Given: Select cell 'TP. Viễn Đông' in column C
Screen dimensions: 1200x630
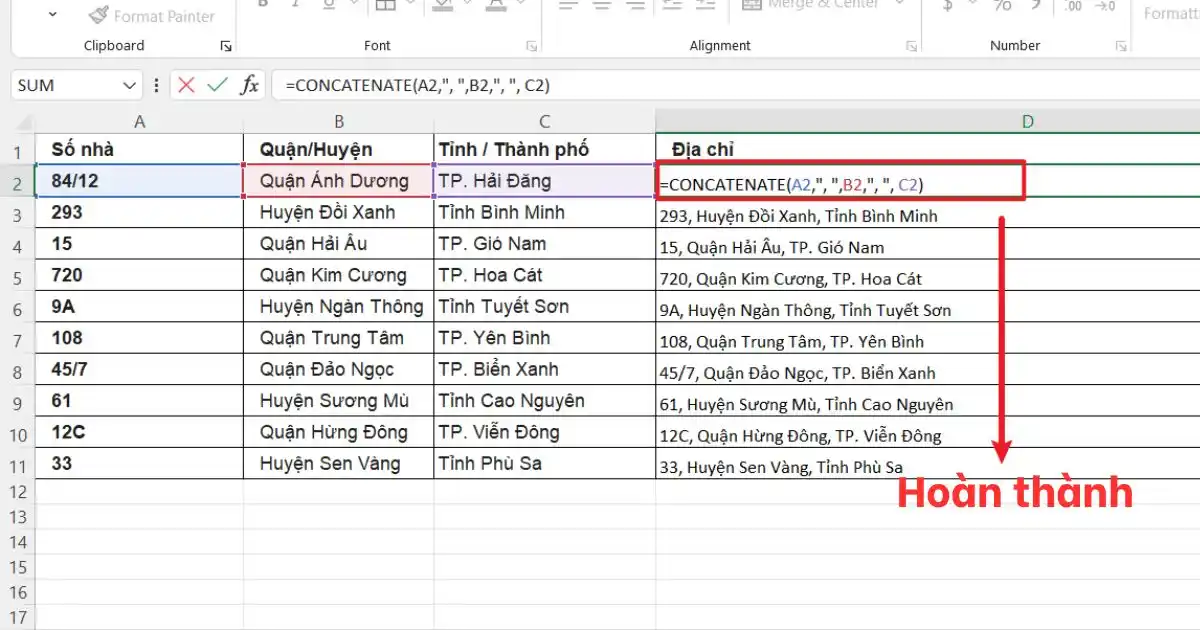Looking at the screenshot, I should pyautogui.click(x=545, y=433).
